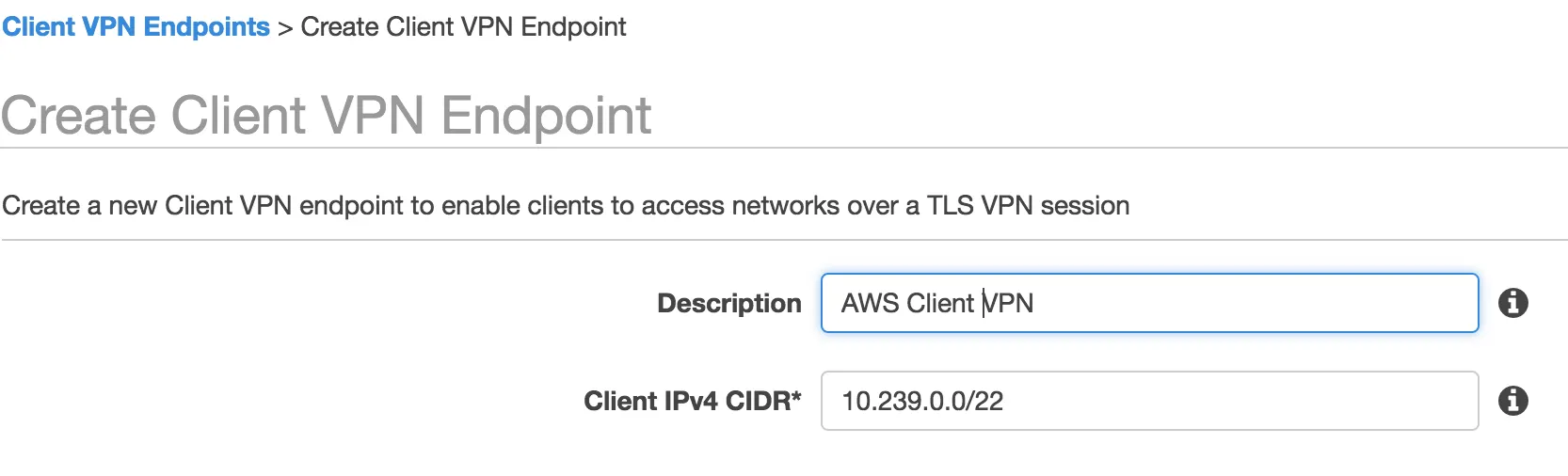
Task: Click the divider line below the subtitle
Action: 783,240
